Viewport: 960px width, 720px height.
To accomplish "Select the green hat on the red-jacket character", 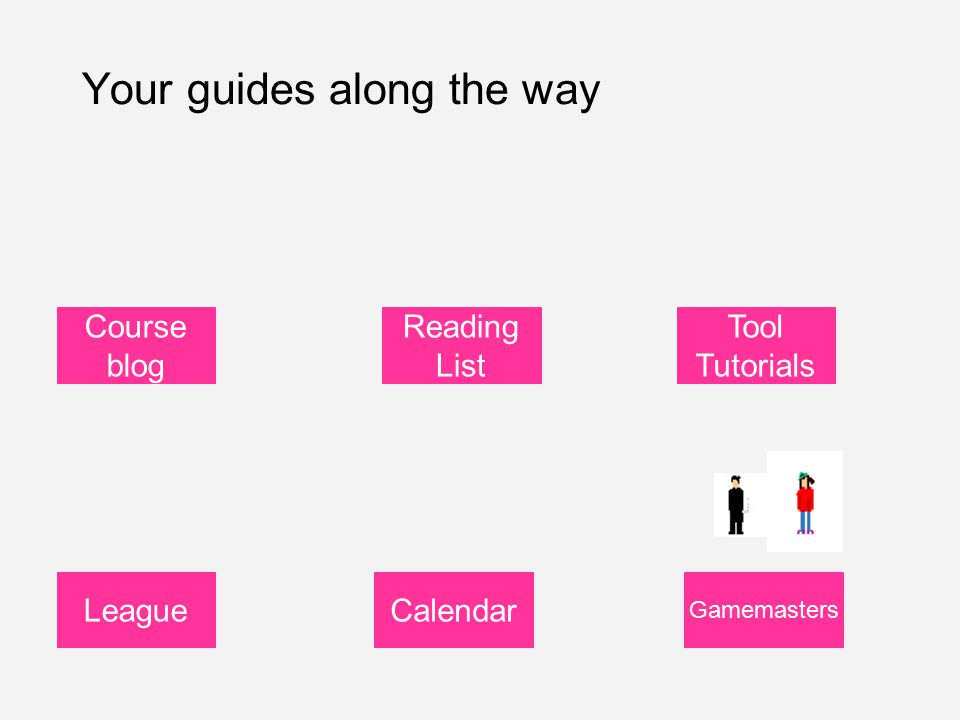I will pyautogui.click(x=804, y=476).
